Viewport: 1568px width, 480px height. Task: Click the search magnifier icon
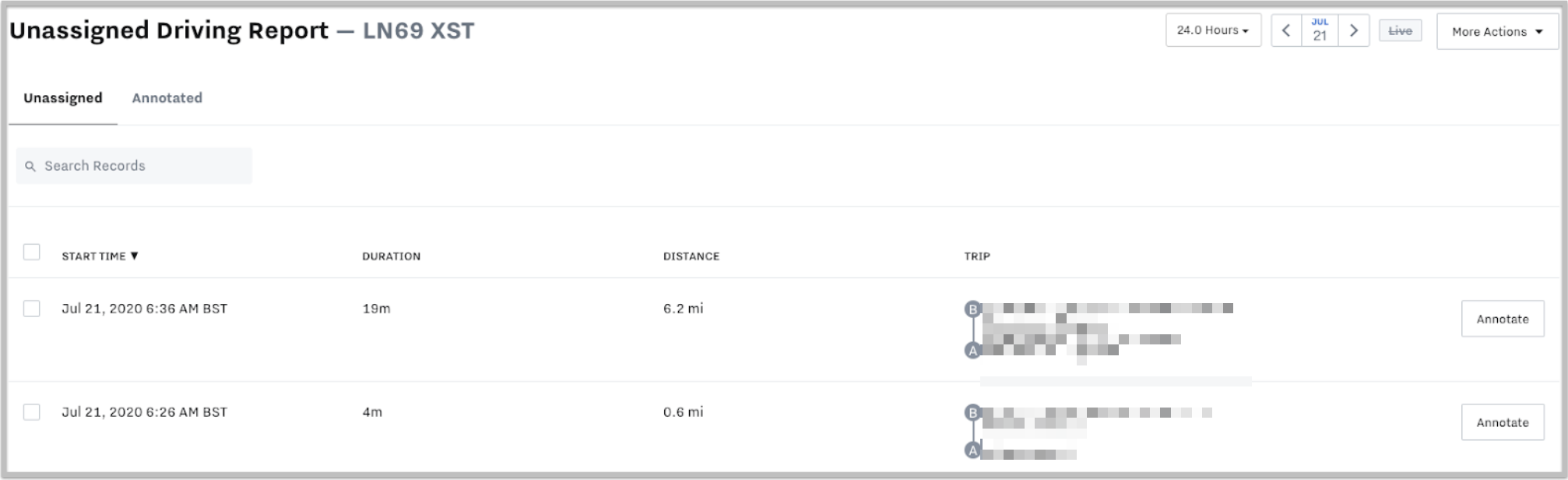(30, 166)
